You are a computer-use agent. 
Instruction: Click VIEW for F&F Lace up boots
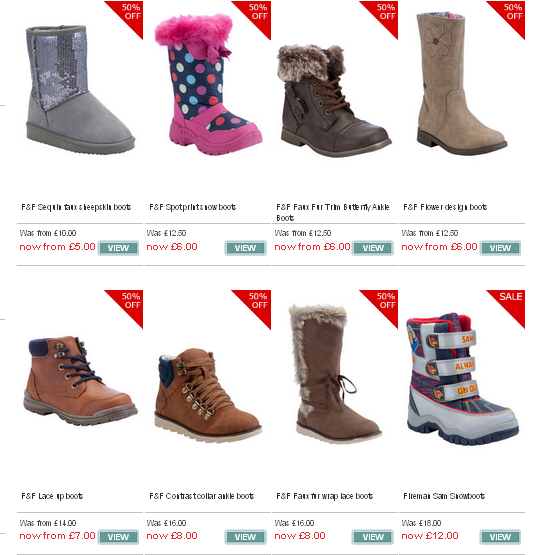click(x=118, y=537)
